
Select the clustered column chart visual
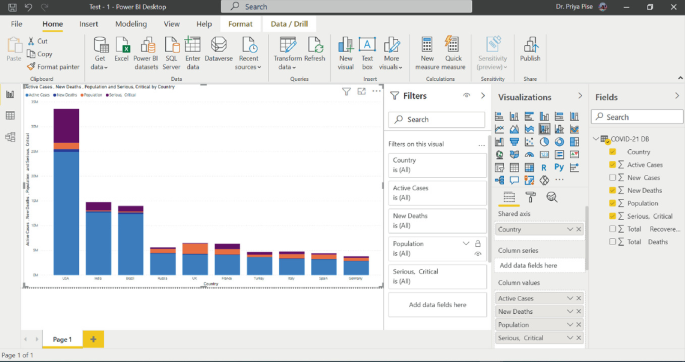[x=544, y=116]
